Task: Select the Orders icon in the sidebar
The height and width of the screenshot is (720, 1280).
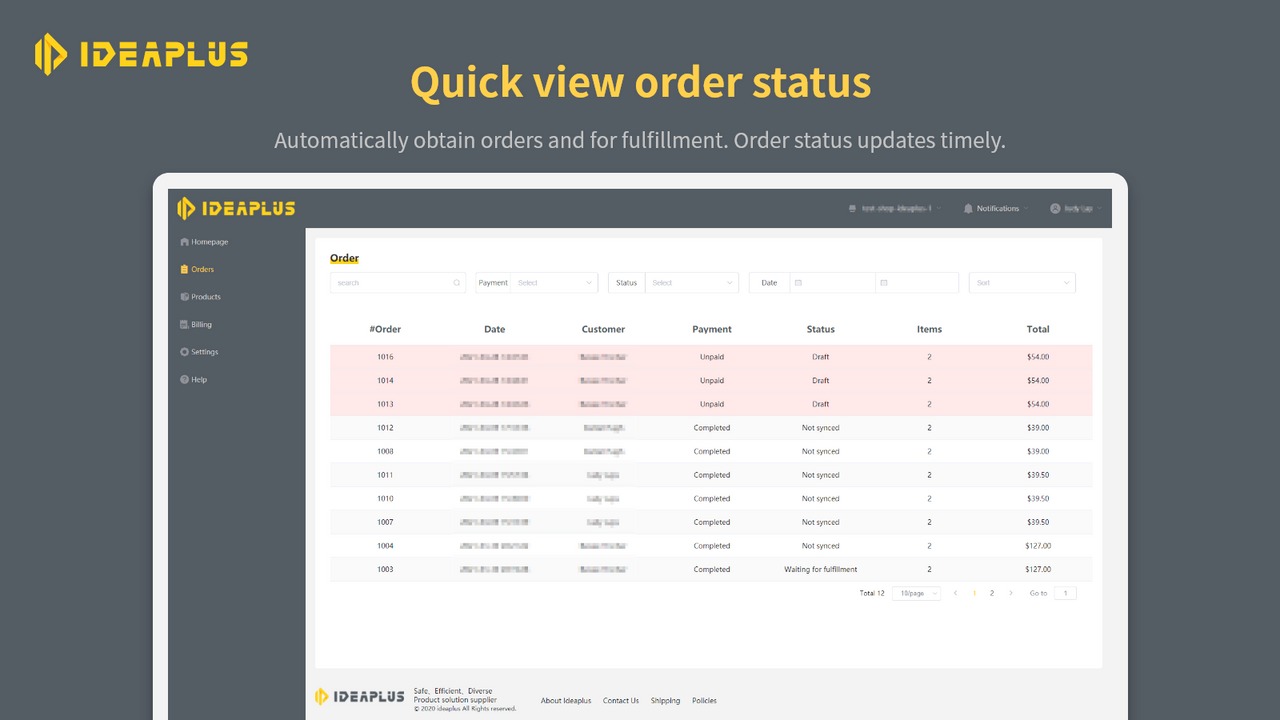Action: 184,269
